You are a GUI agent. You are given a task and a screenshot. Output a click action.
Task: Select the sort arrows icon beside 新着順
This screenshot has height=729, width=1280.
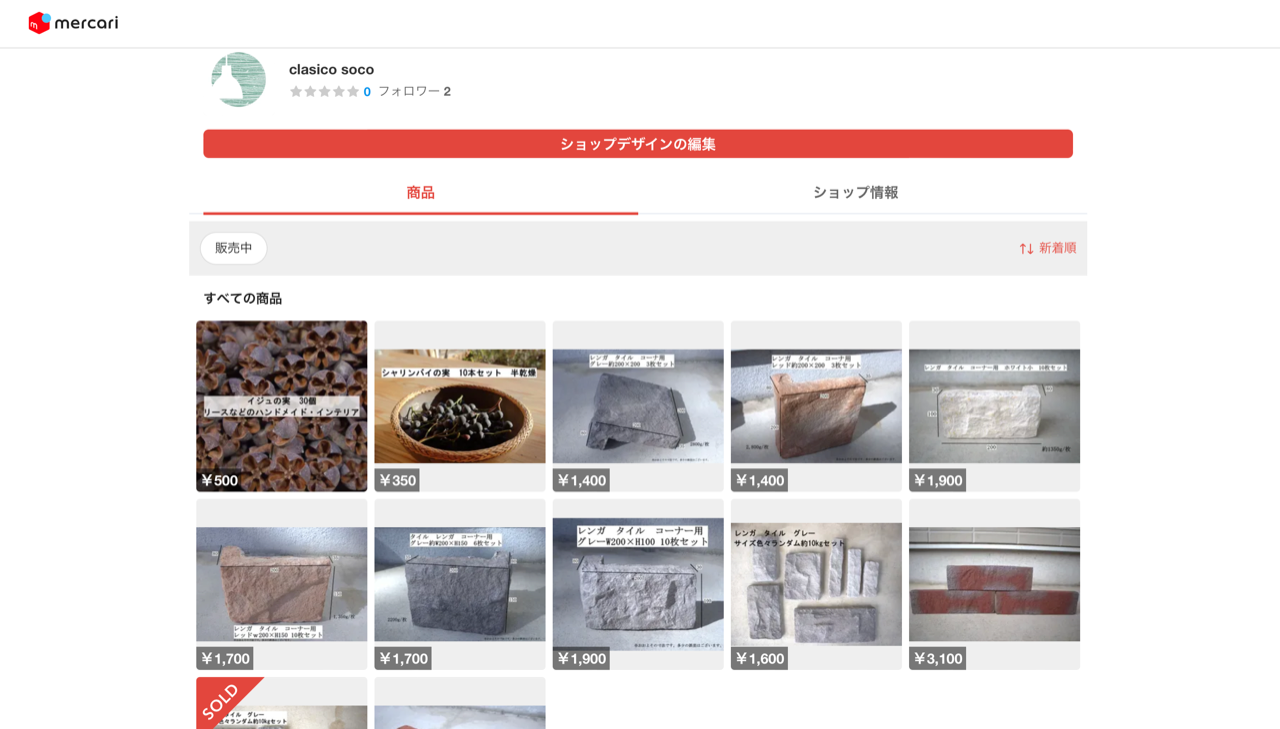pyautogui.click(x=1026, y=248)
